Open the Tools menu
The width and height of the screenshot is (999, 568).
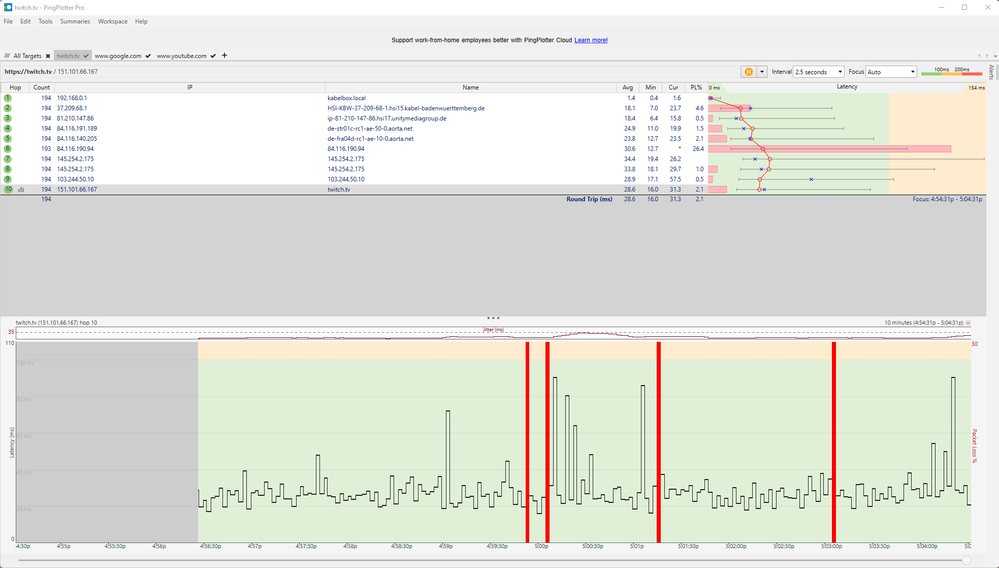[x=45, y=21]
